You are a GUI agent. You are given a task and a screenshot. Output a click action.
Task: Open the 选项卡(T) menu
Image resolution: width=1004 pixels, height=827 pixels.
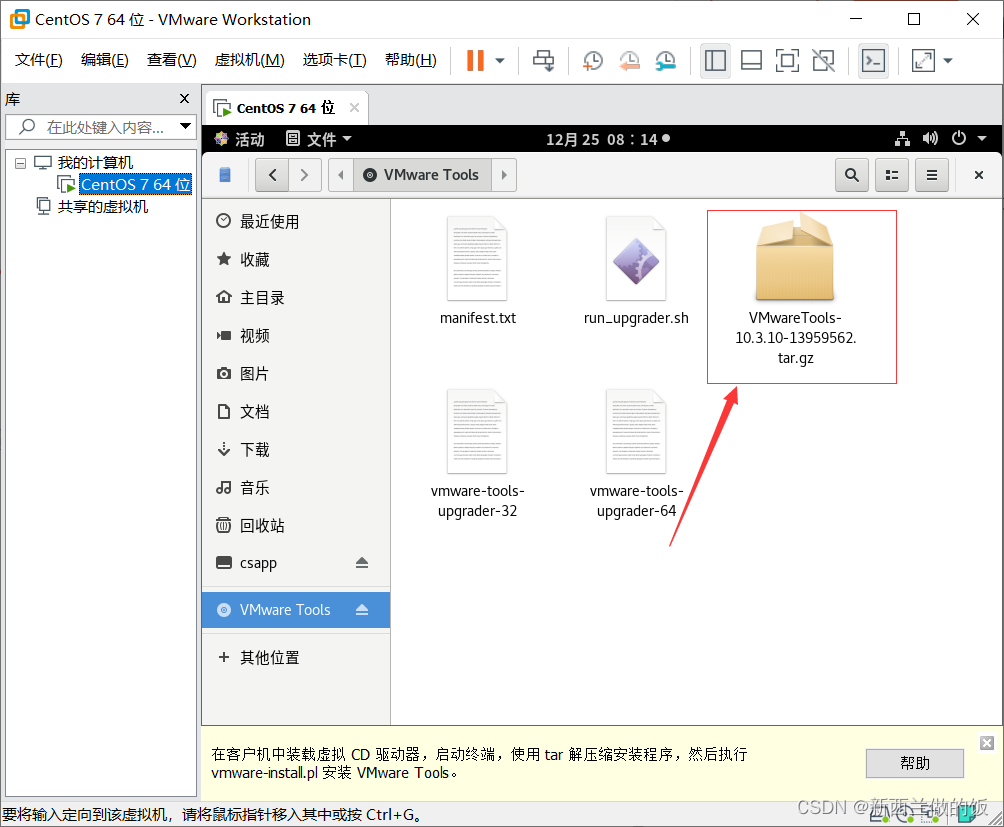(x=334, y=60)
